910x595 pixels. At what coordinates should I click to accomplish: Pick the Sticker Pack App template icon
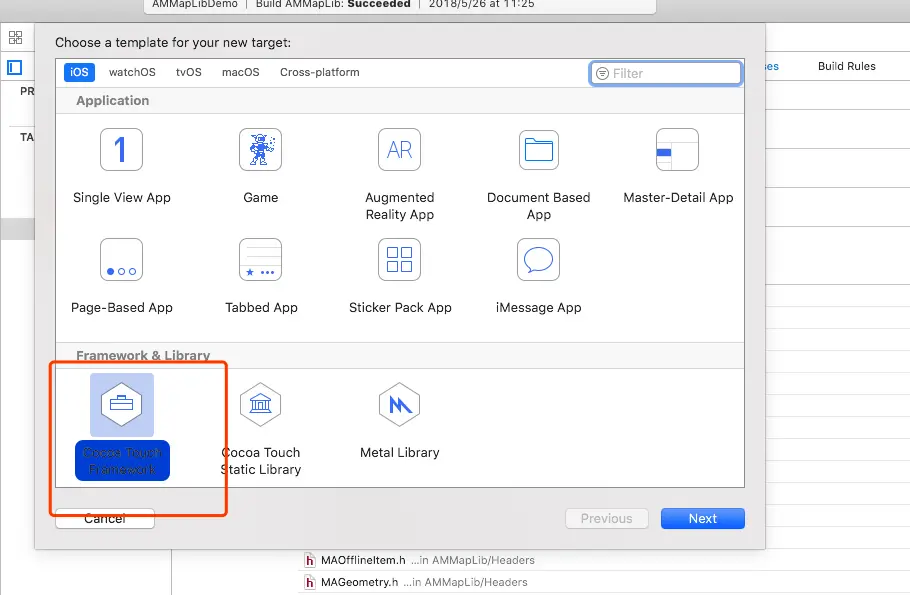[x=399, y=259]
